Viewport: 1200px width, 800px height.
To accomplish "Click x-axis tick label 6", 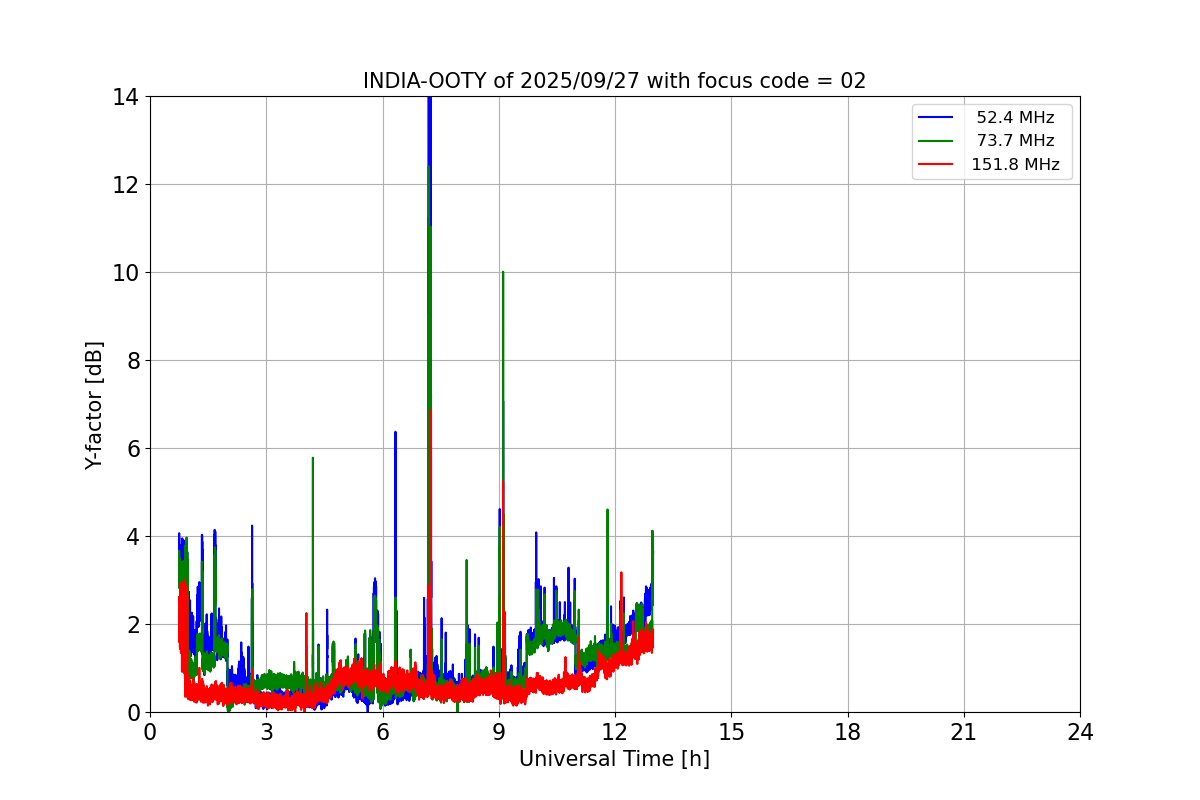I will [x=383, y=732].
